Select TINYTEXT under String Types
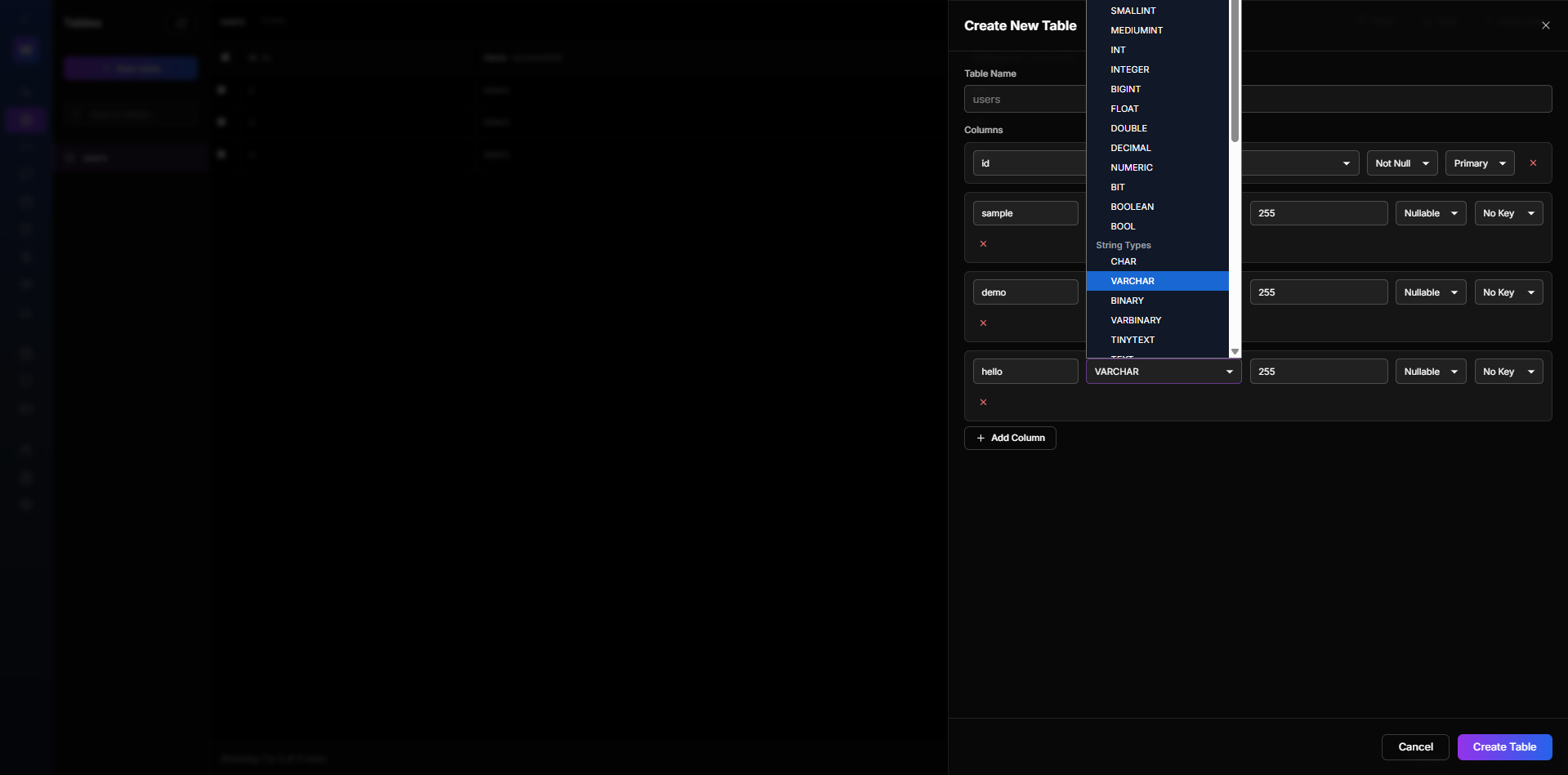 pos(1132,340)
